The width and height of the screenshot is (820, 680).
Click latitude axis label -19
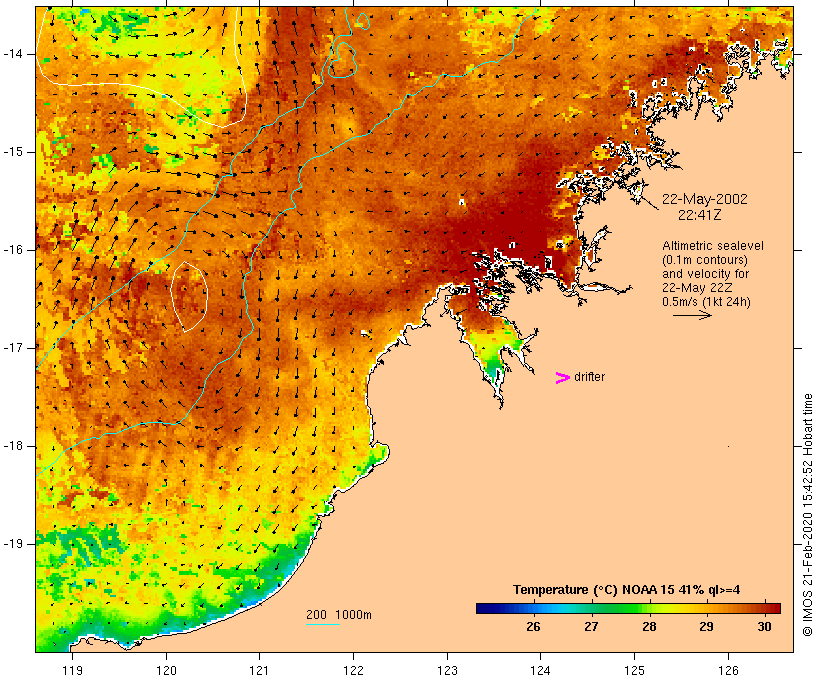[13, 543]
